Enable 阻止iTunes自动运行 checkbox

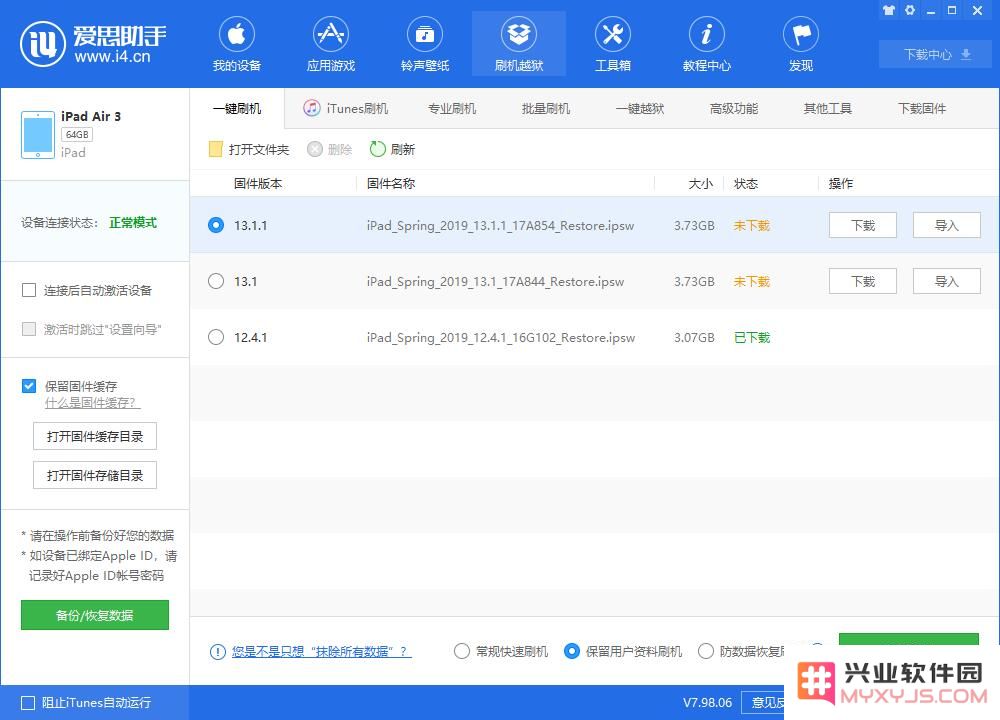pyautogui.click(x=28, y=703)
